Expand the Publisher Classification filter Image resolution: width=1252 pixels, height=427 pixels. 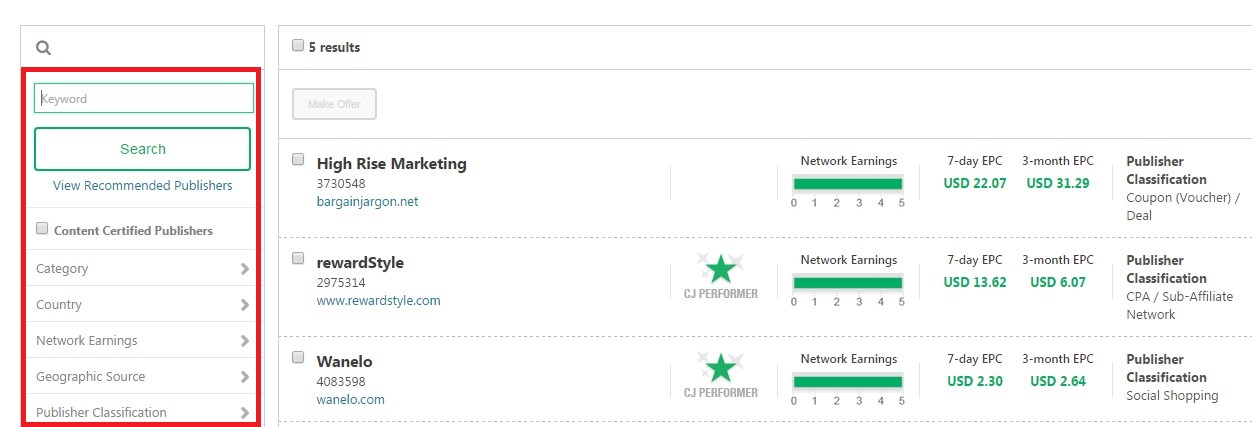(142, 411)
